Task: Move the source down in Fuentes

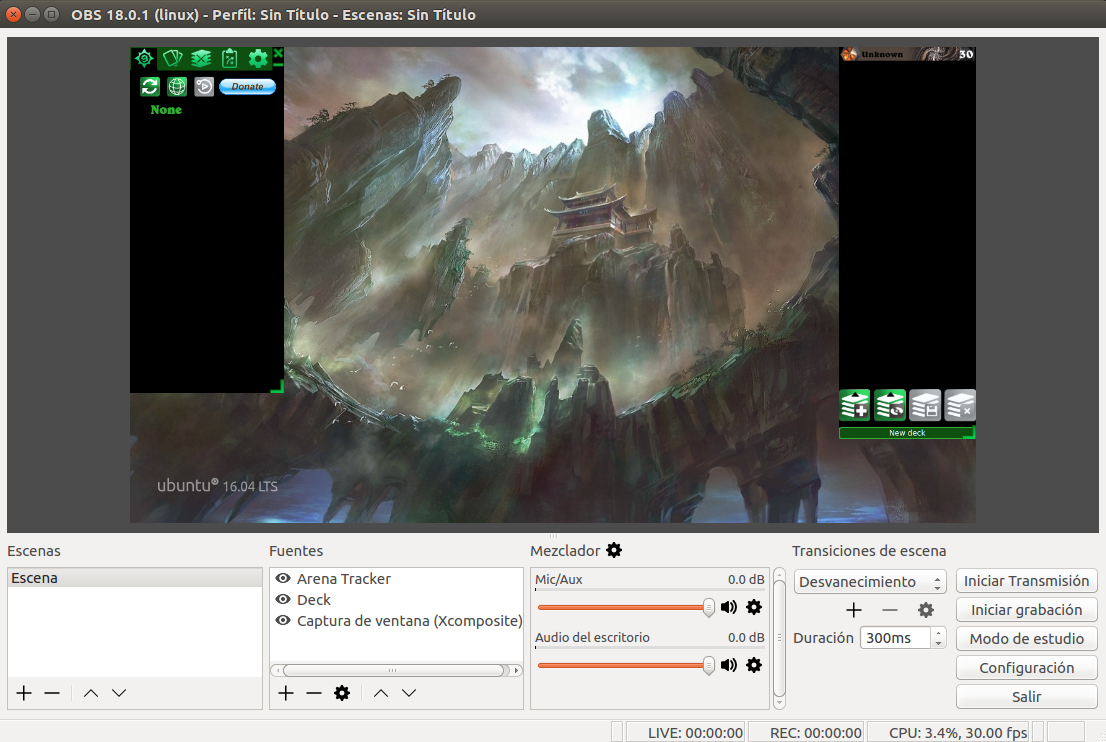Action: coord(409,693)
